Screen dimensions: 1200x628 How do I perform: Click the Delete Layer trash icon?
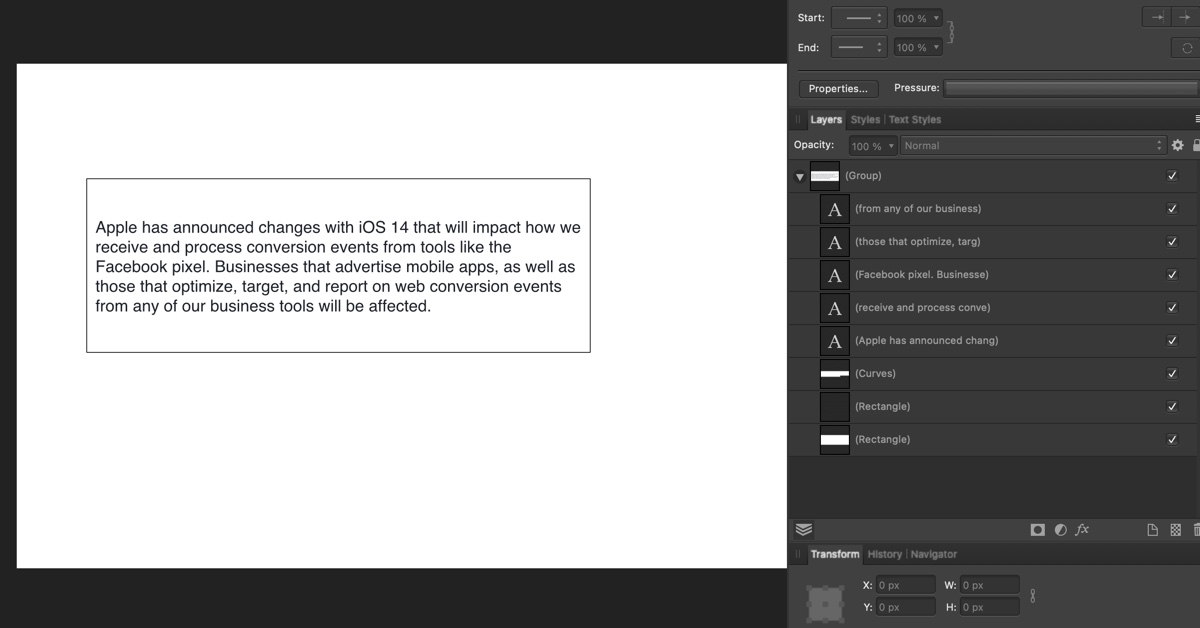[x=1196, y=530]
